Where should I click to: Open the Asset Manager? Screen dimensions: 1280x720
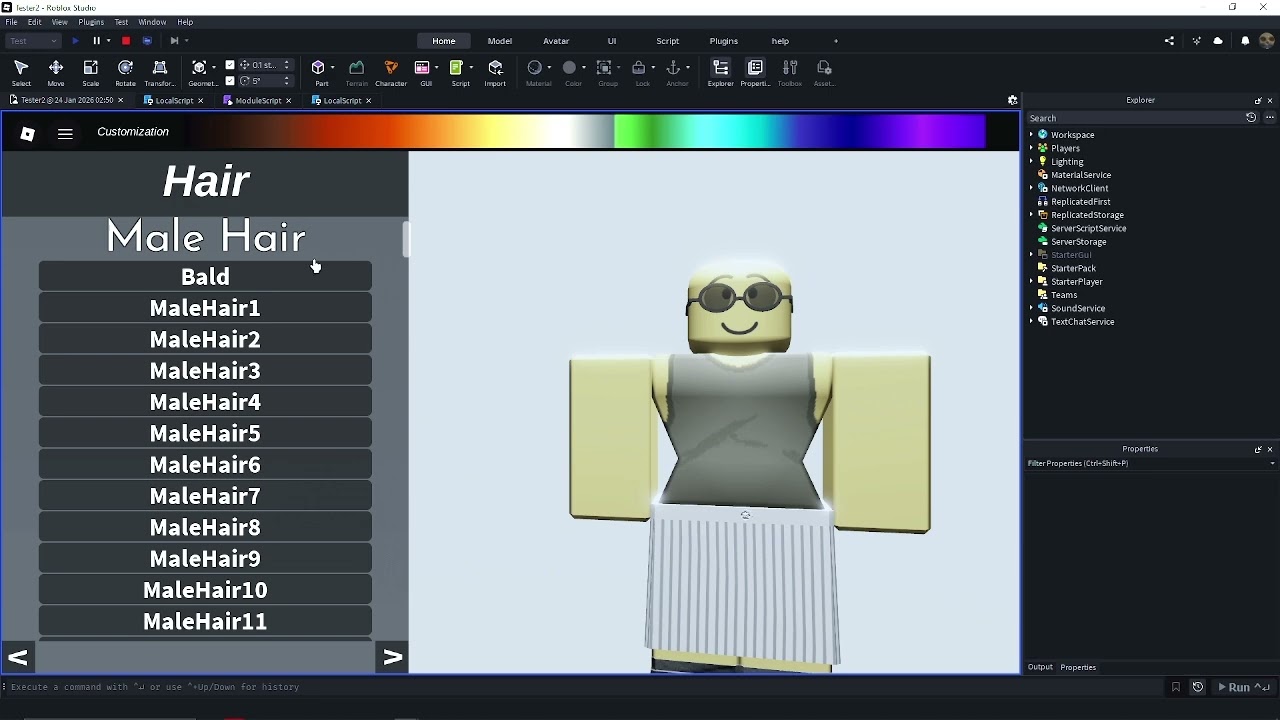(824, 72)
